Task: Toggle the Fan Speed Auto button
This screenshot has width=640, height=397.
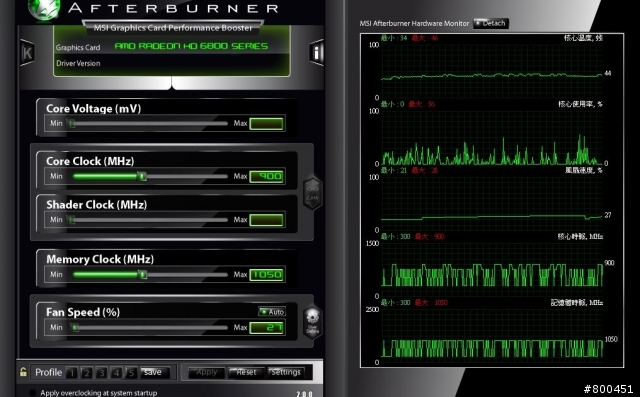Action: (272, 312)
